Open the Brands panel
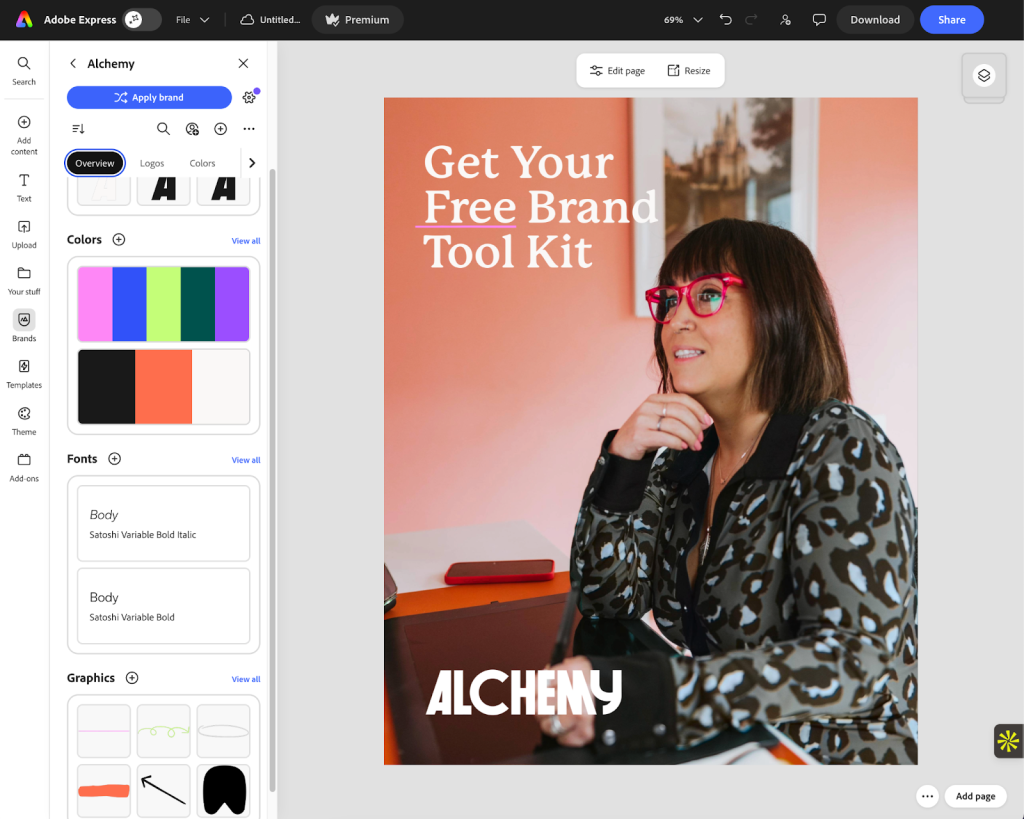This screenshot has width=1024, height=819. tap(24, 327)
